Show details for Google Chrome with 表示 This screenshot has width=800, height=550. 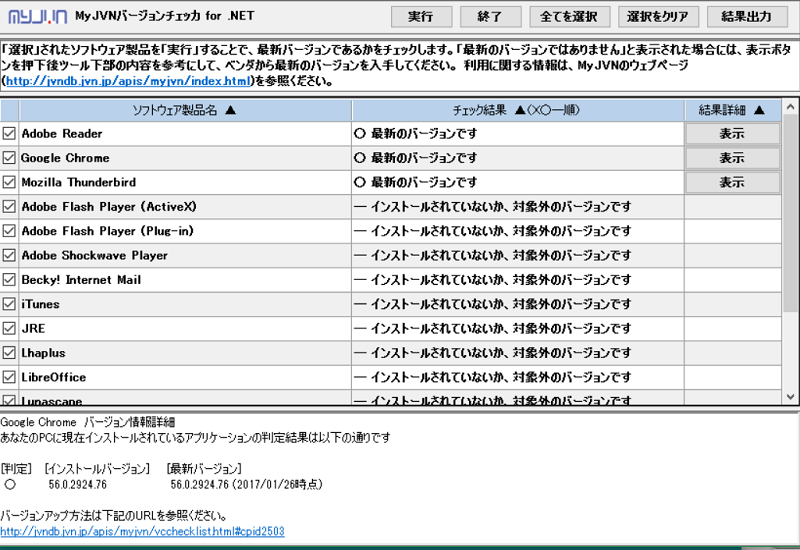(732, 158)
